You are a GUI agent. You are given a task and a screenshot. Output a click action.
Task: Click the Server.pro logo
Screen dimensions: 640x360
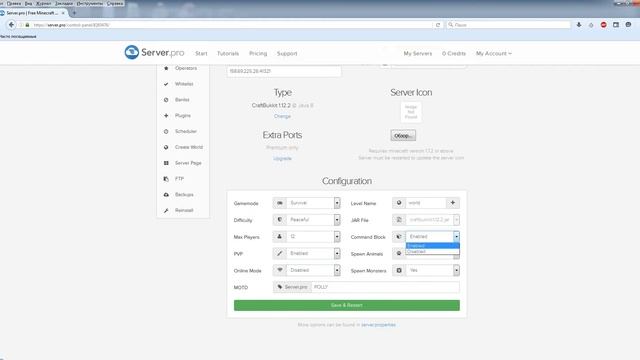154,53
